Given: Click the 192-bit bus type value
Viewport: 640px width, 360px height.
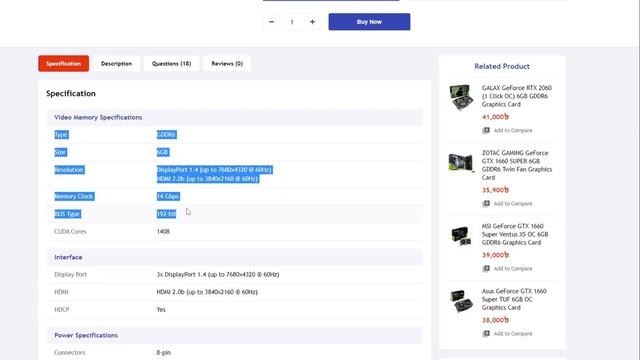Looking at the screenshot, I should click(167, 214).
